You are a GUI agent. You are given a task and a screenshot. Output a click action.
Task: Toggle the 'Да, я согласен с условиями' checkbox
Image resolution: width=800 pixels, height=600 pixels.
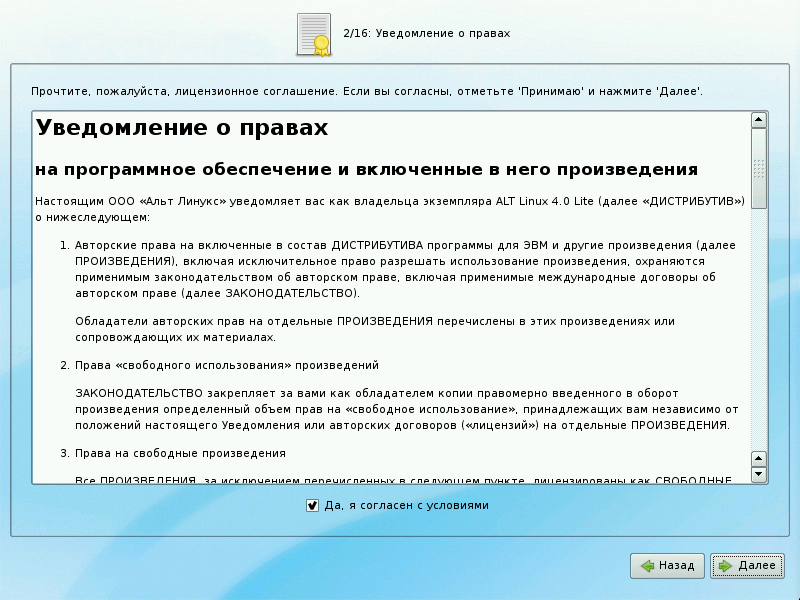(312, 506)
